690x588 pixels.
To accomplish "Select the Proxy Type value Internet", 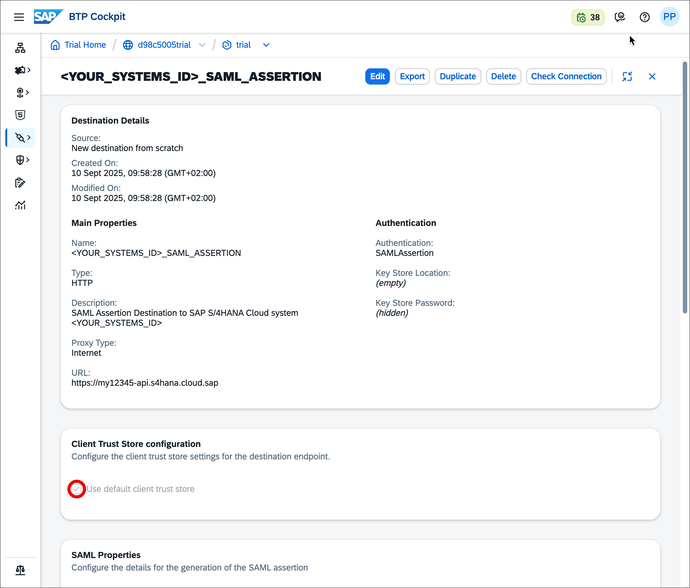I will [x=86, y=353].
